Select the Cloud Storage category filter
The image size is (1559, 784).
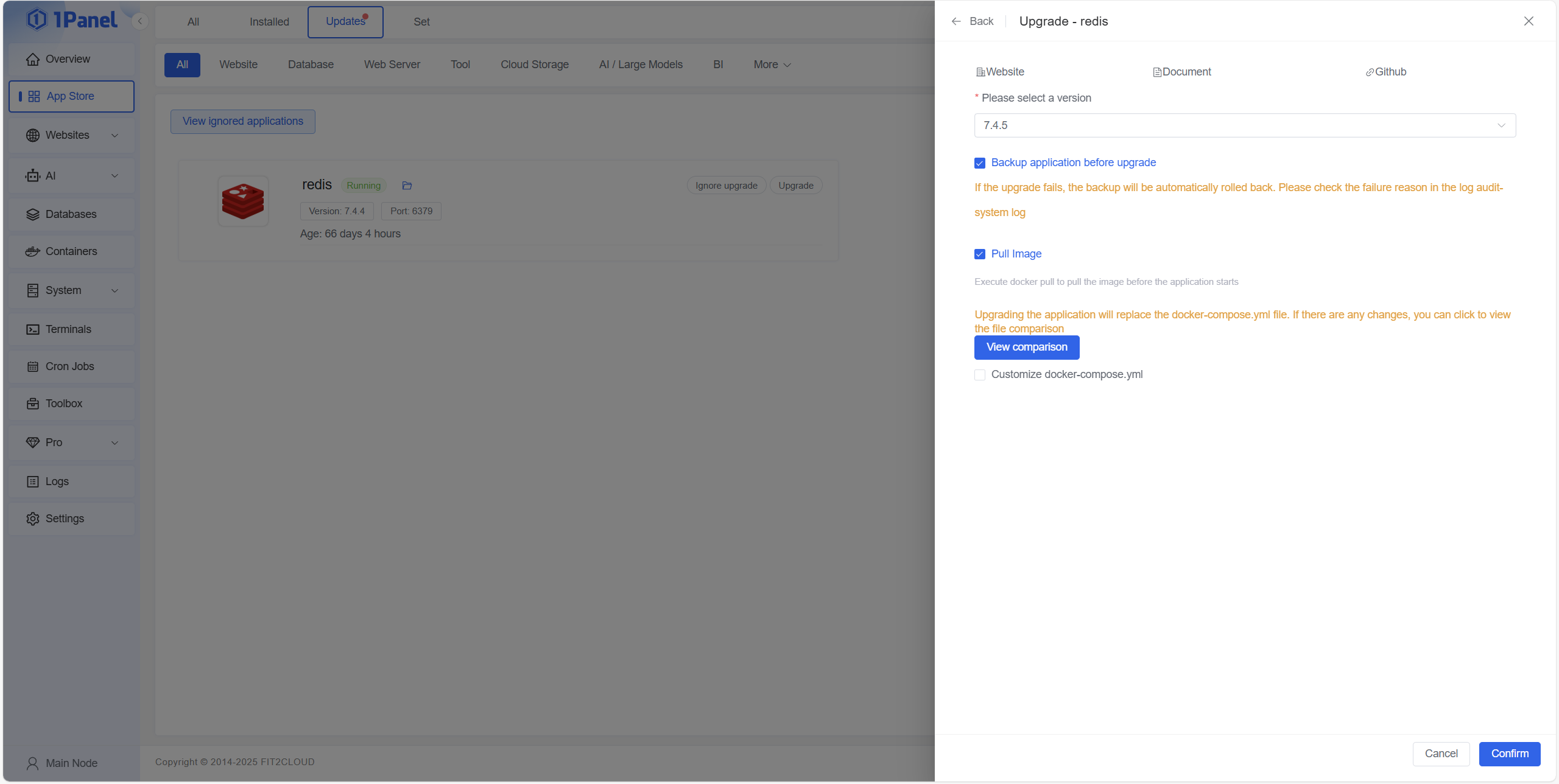tap(535, 65)
